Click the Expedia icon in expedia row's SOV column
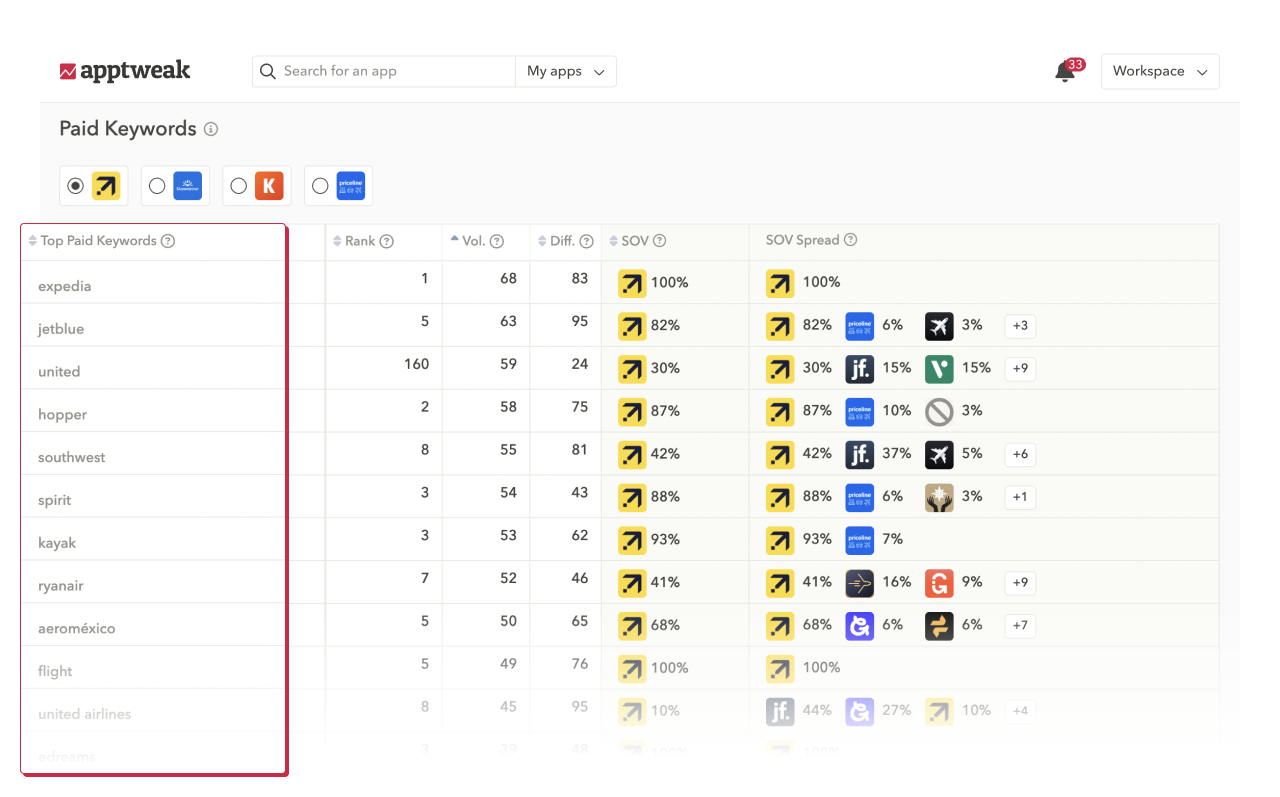The image size is (1280, 797). [632, 284]
